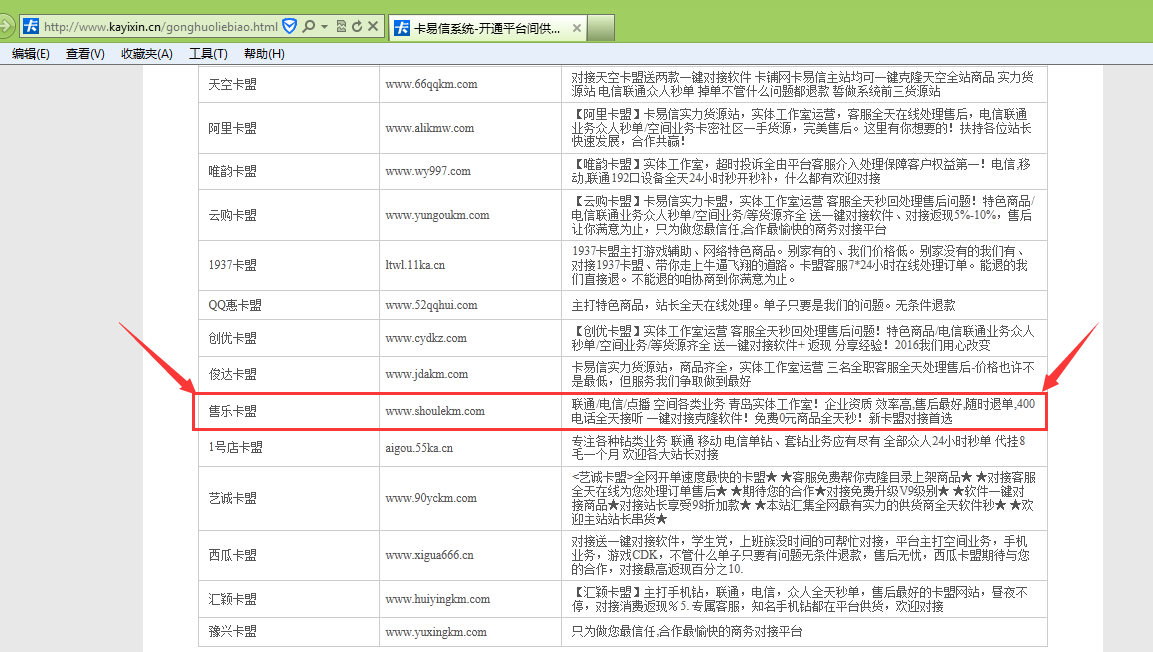The image size is (1153, 652).
Task: Select the 西瓜卡盟 name cell
Action: click(x=289, y=555)
